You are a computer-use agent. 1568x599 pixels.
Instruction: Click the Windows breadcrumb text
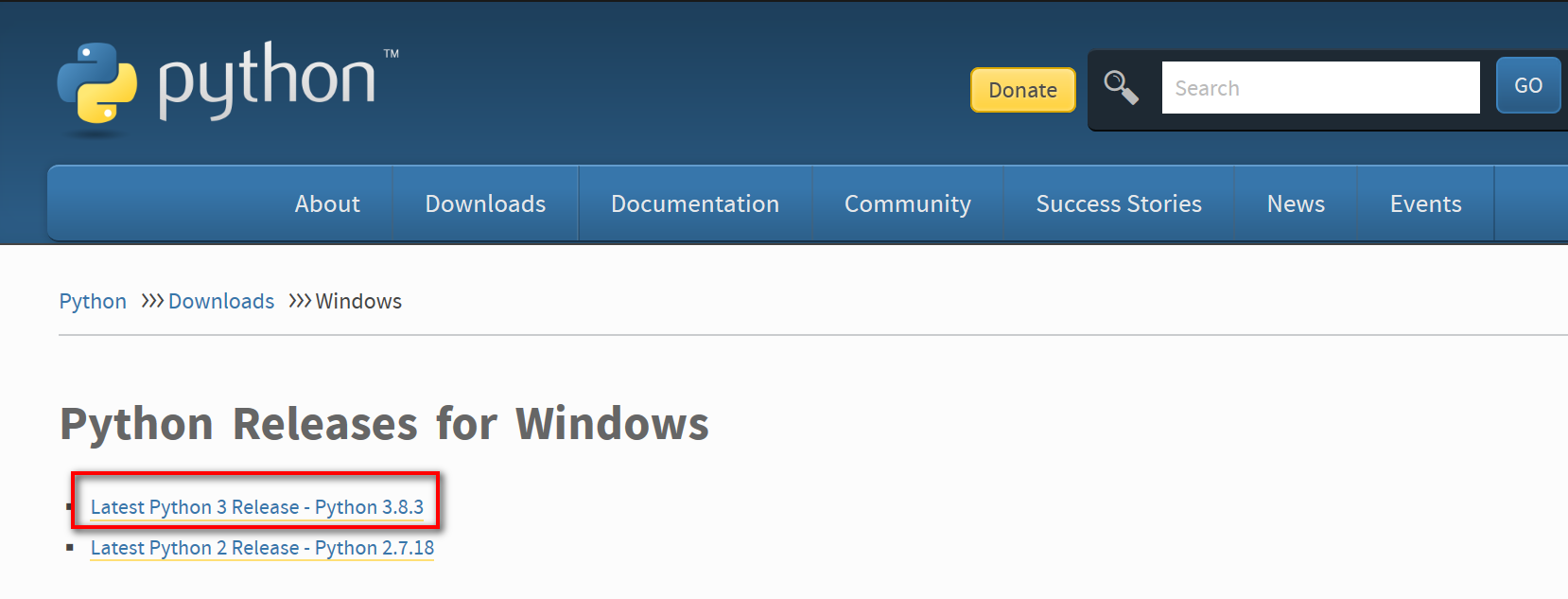pos(358,301)
